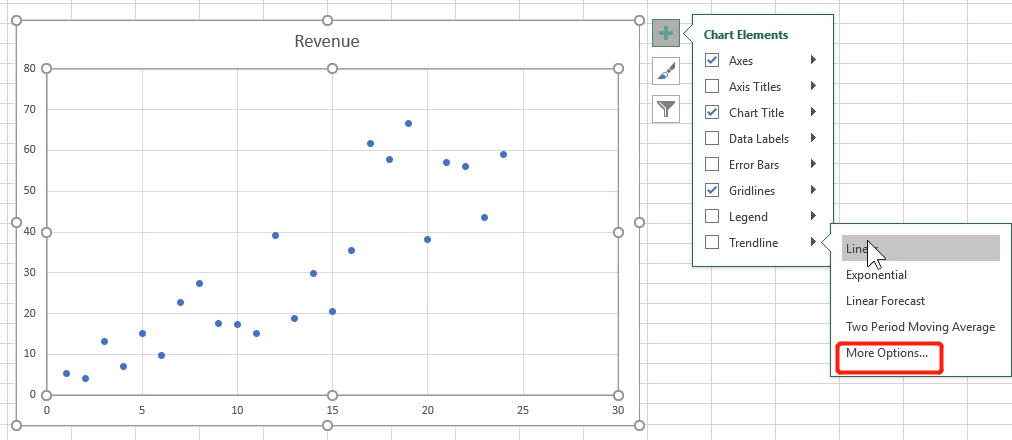This screenshot has height=440, width=1012.
Task: Uncheck the Gridlines checkbox
Action: pos(712,190)
